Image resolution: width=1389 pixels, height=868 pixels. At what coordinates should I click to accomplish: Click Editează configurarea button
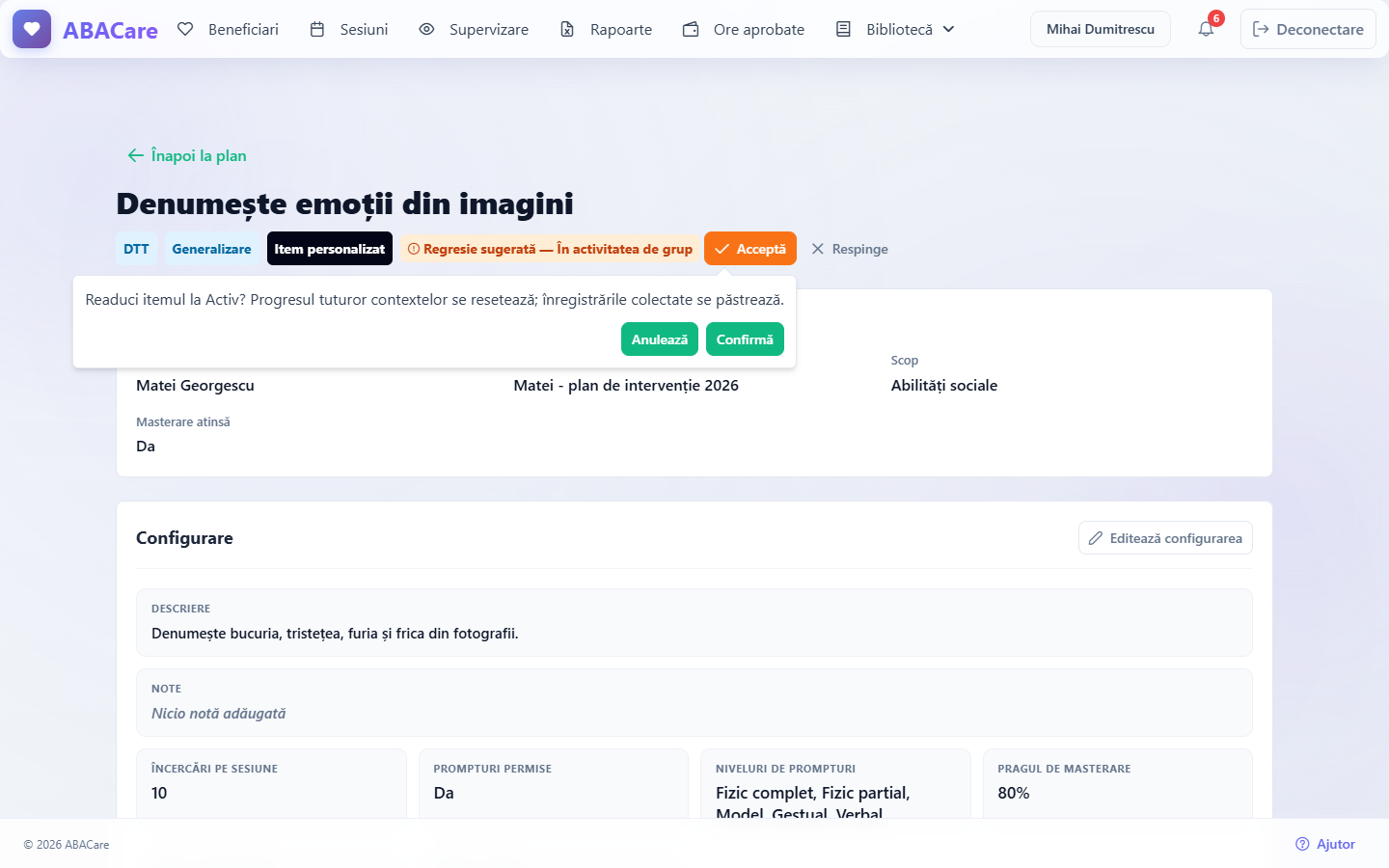click(1165, 538)
